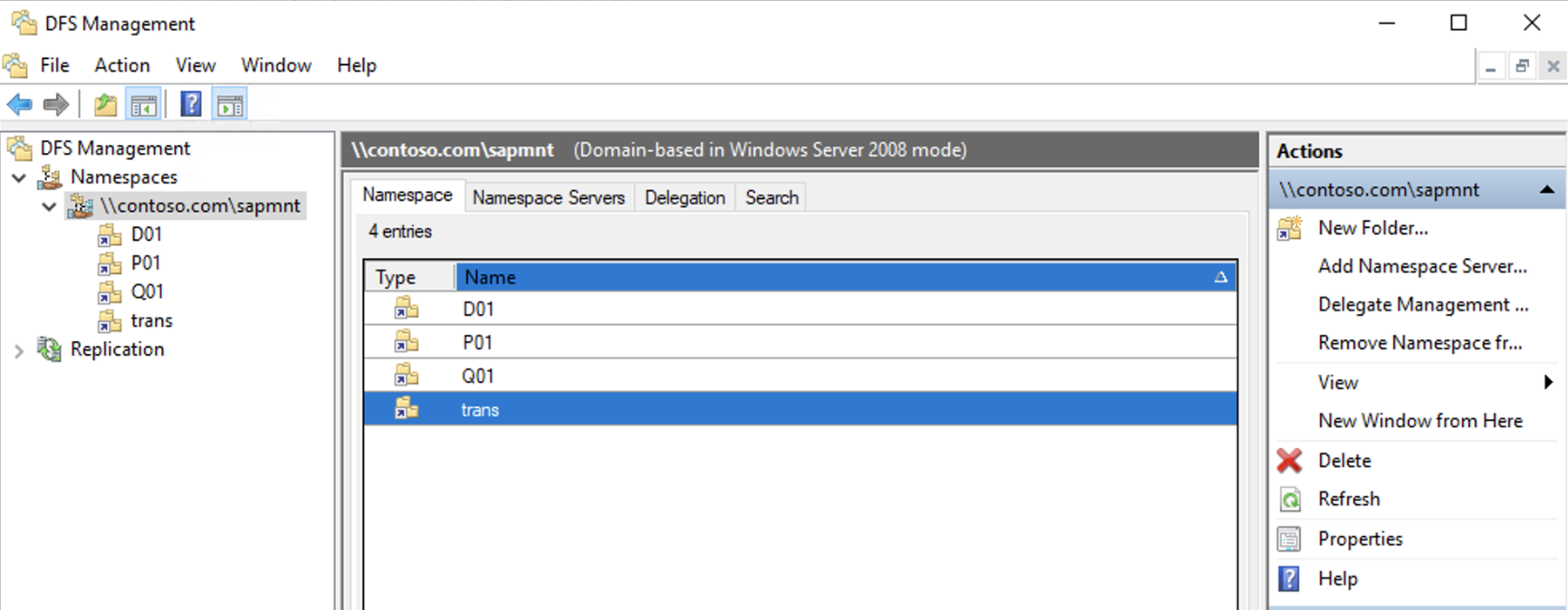Switch to the Delegation tab
The width and height of the screenshot is (1568, 610).
(685, 197)
